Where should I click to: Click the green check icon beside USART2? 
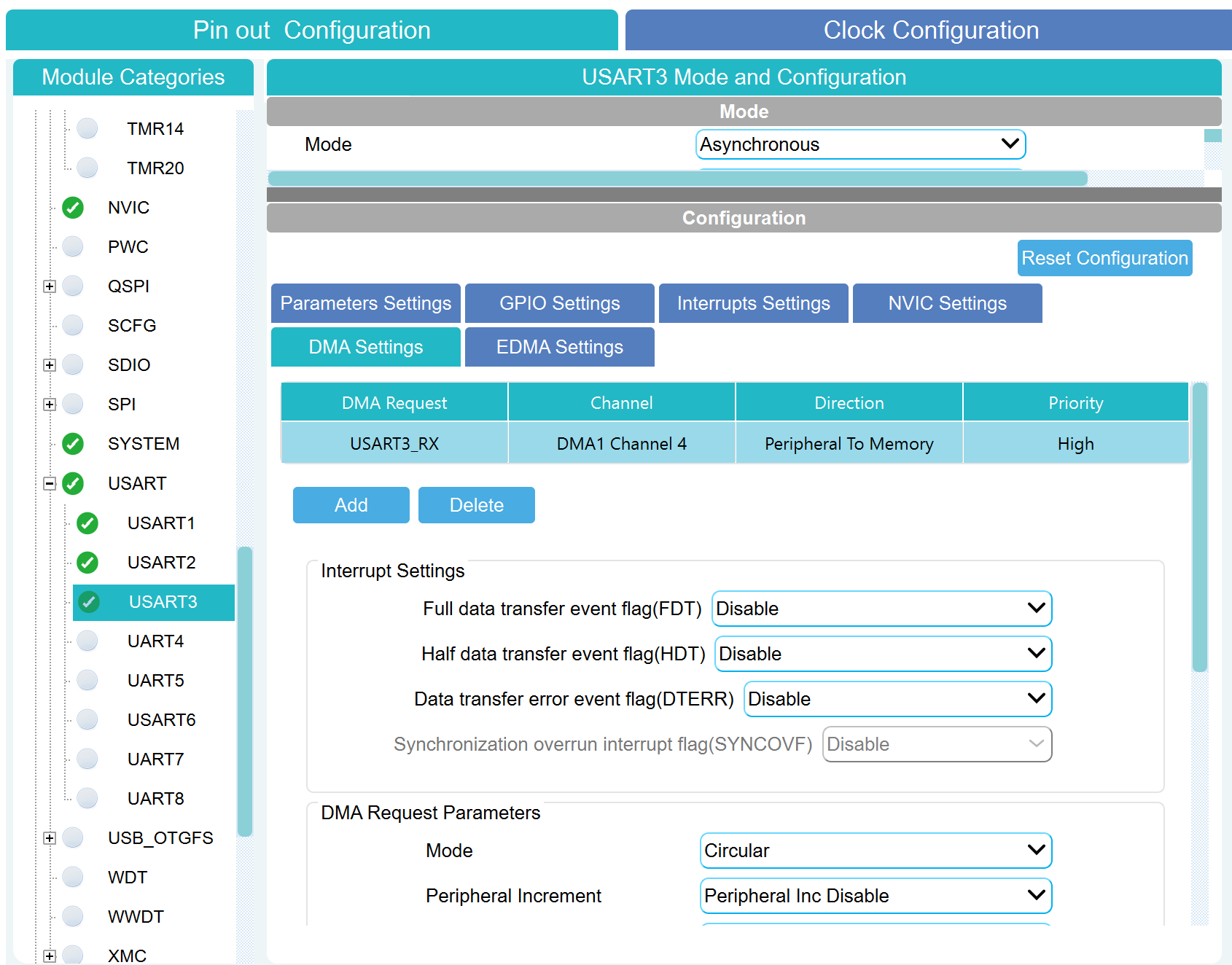[x=87, y=562]
